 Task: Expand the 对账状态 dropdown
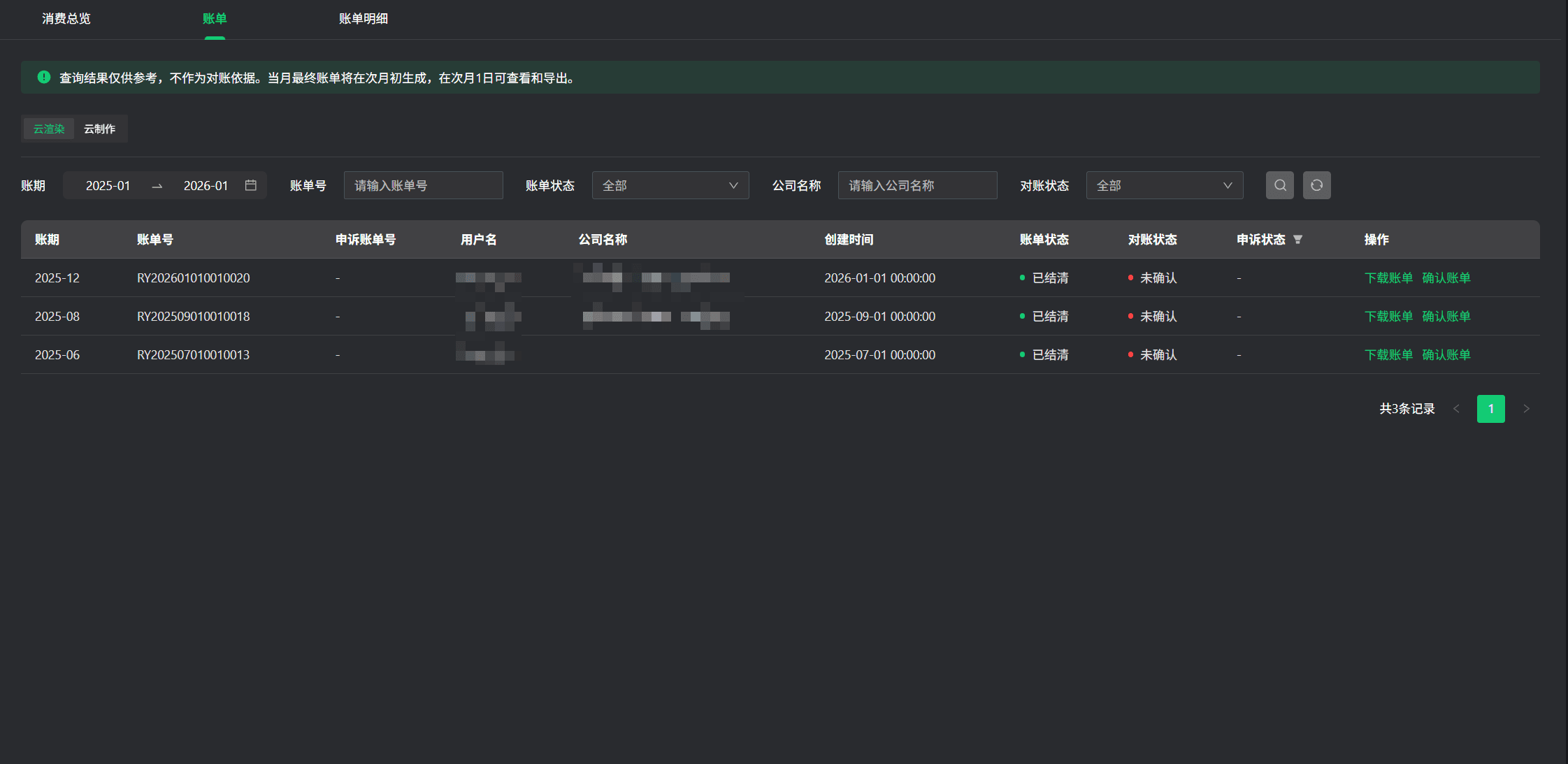[1165, 185]
